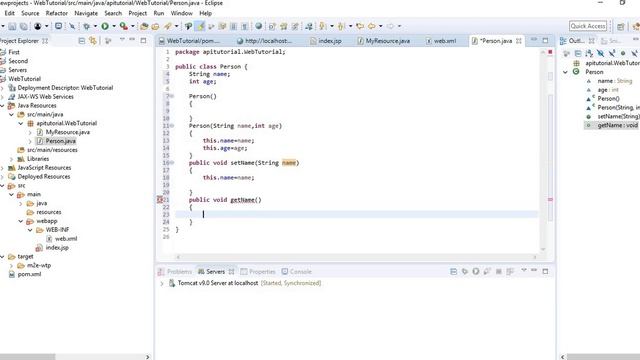Expand the Tomcat v9.0 Server entry
Screen dimensions: 640x360
162,283
